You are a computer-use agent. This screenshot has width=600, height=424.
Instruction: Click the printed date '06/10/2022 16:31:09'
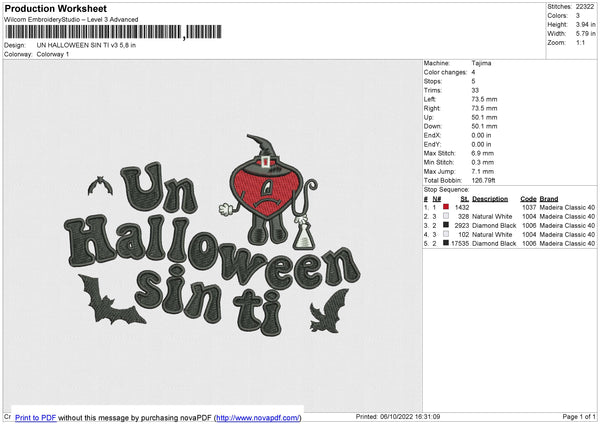point(410,416)
